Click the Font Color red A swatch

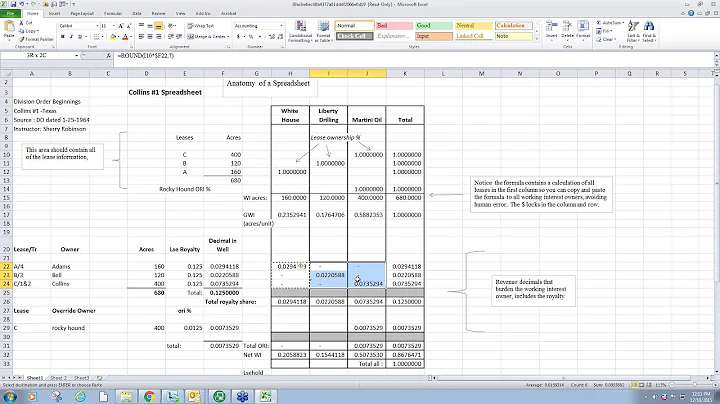[x=125, y=37]
